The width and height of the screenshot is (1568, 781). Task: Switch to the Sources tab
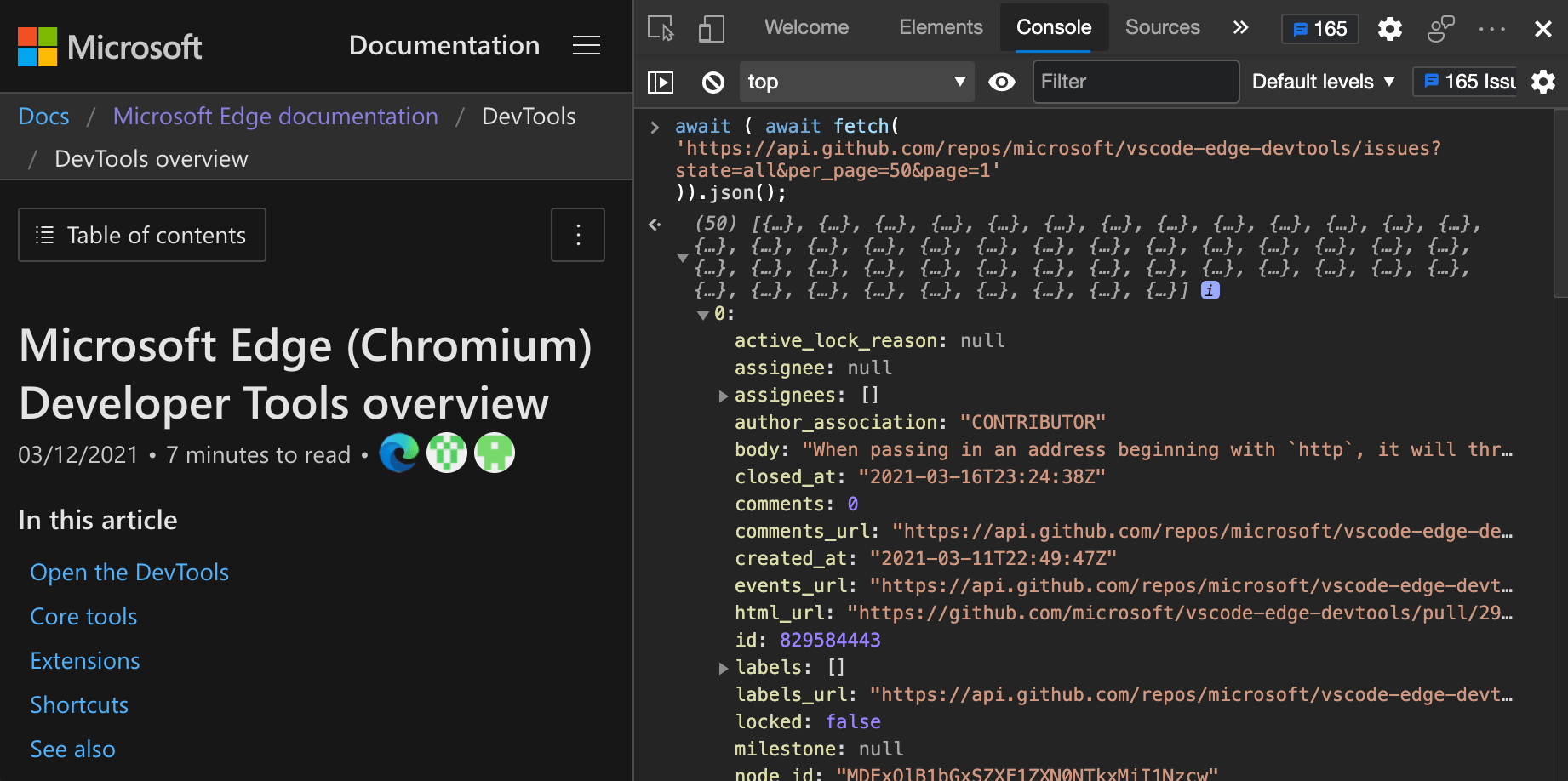click(1162, 27)
